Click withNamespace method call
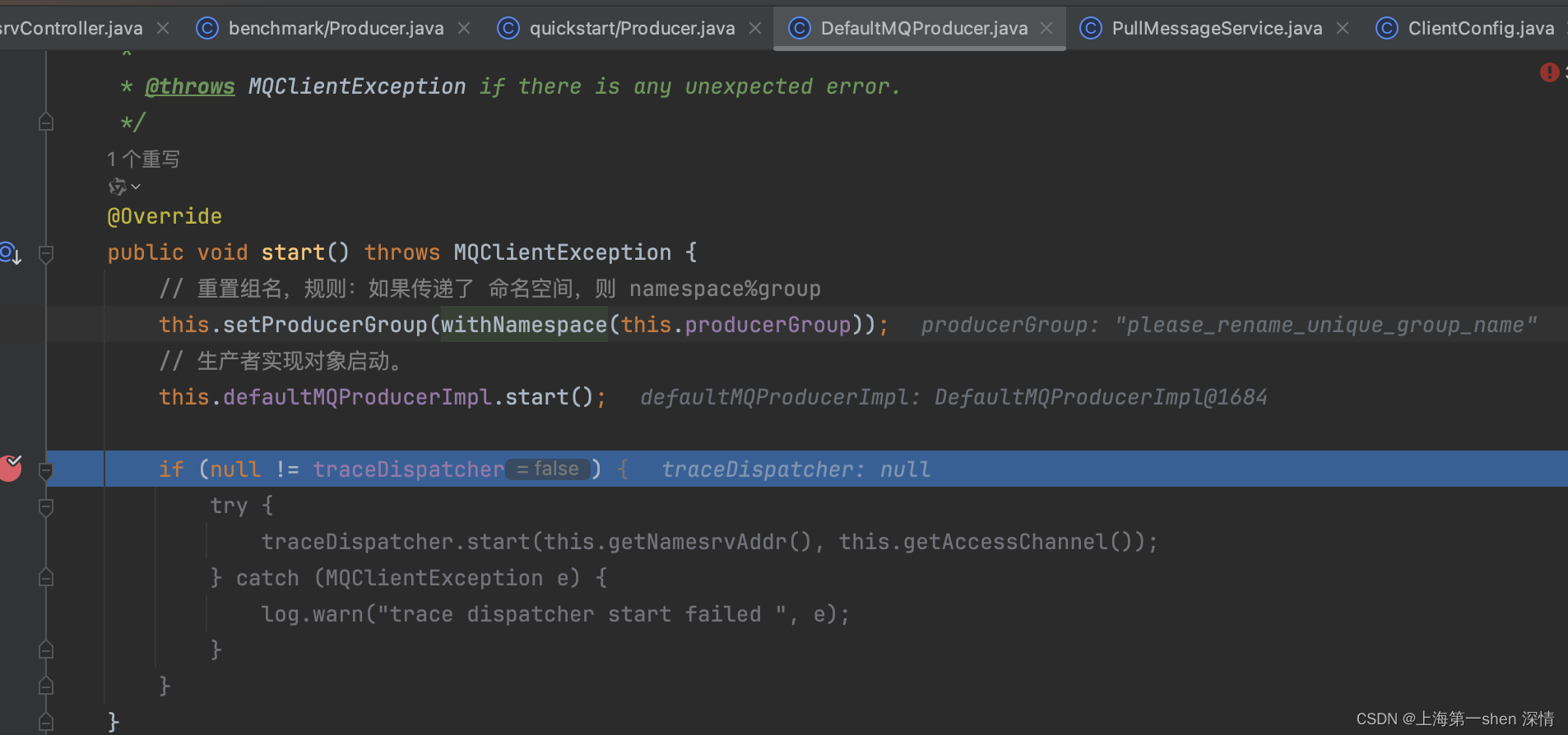Screen dimensions: 1568x735 point(524,325)
